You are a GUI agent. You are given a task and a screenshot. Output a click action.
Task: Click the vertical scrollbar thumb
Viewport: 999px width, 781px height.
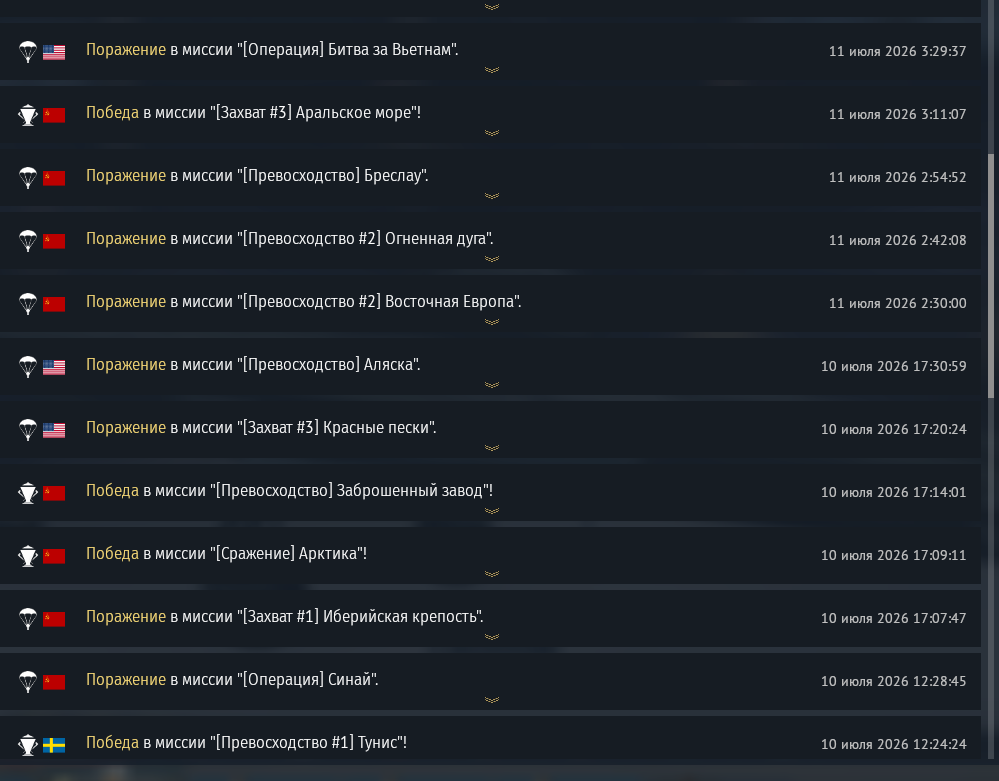click(x=991, y=276)
